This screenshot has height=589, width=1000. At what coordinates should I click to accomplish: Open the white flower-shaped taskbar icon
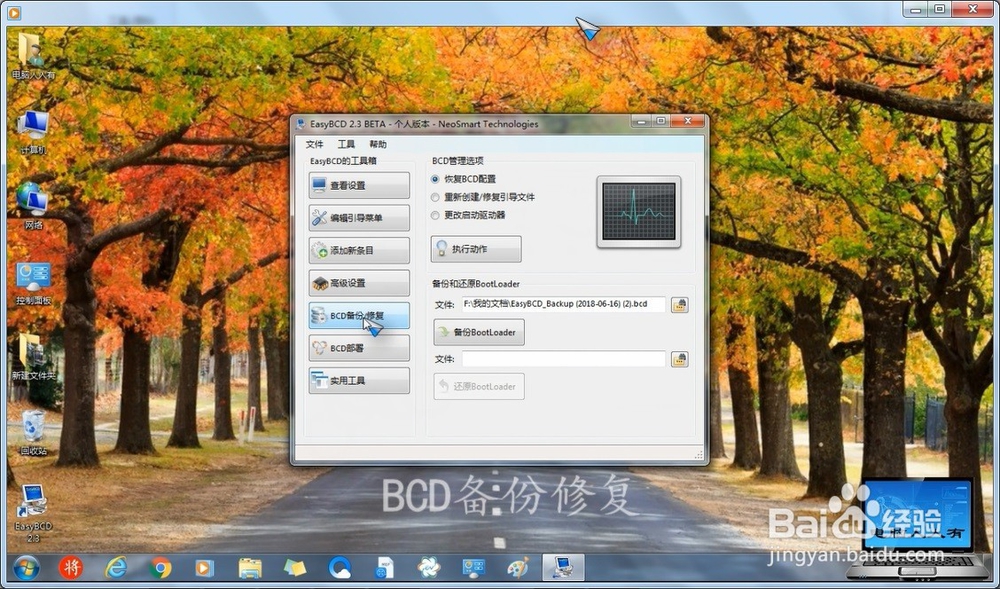click(x=429, y=567)
